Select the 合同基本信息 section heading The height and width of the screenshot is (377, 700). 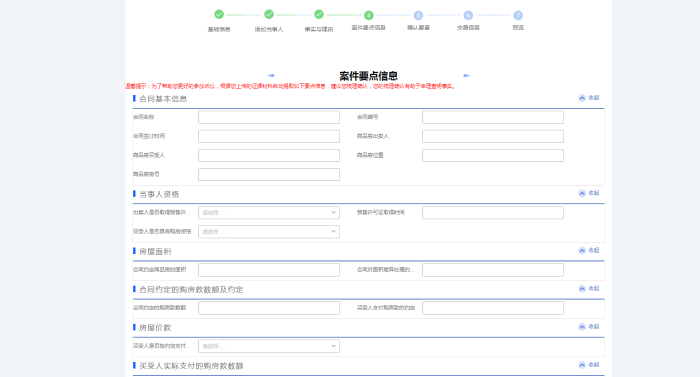click(x=163, y=99)
